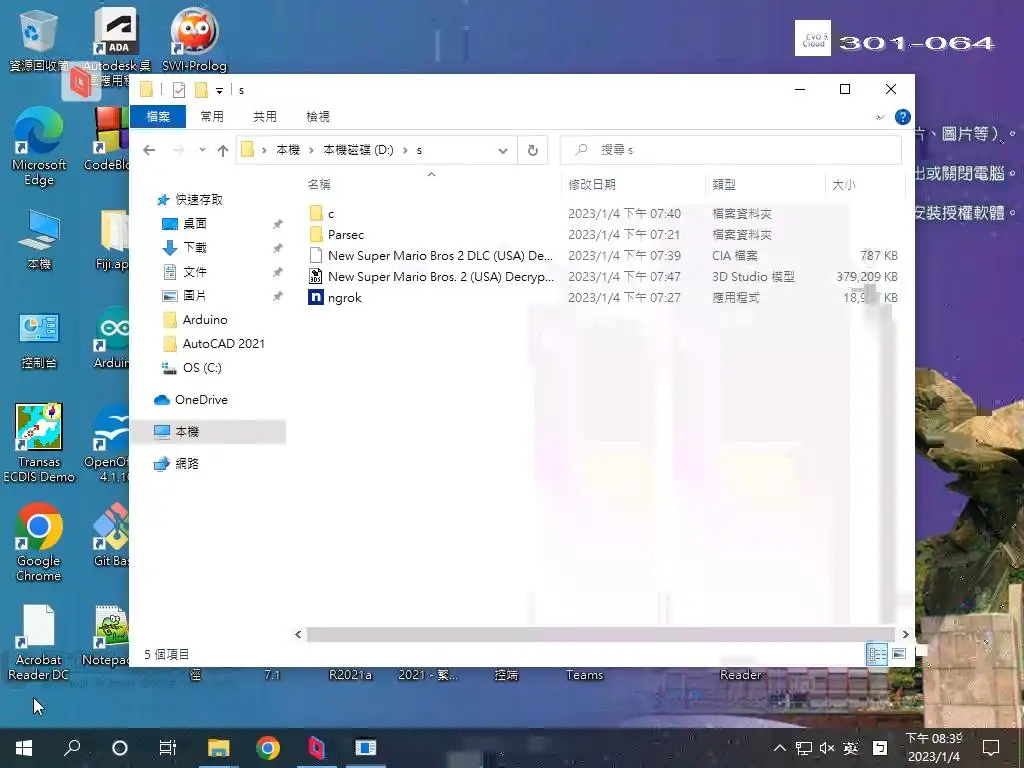Click the refresh button beside address bar
1024x768 pixels.
click(x=533, y=150)
